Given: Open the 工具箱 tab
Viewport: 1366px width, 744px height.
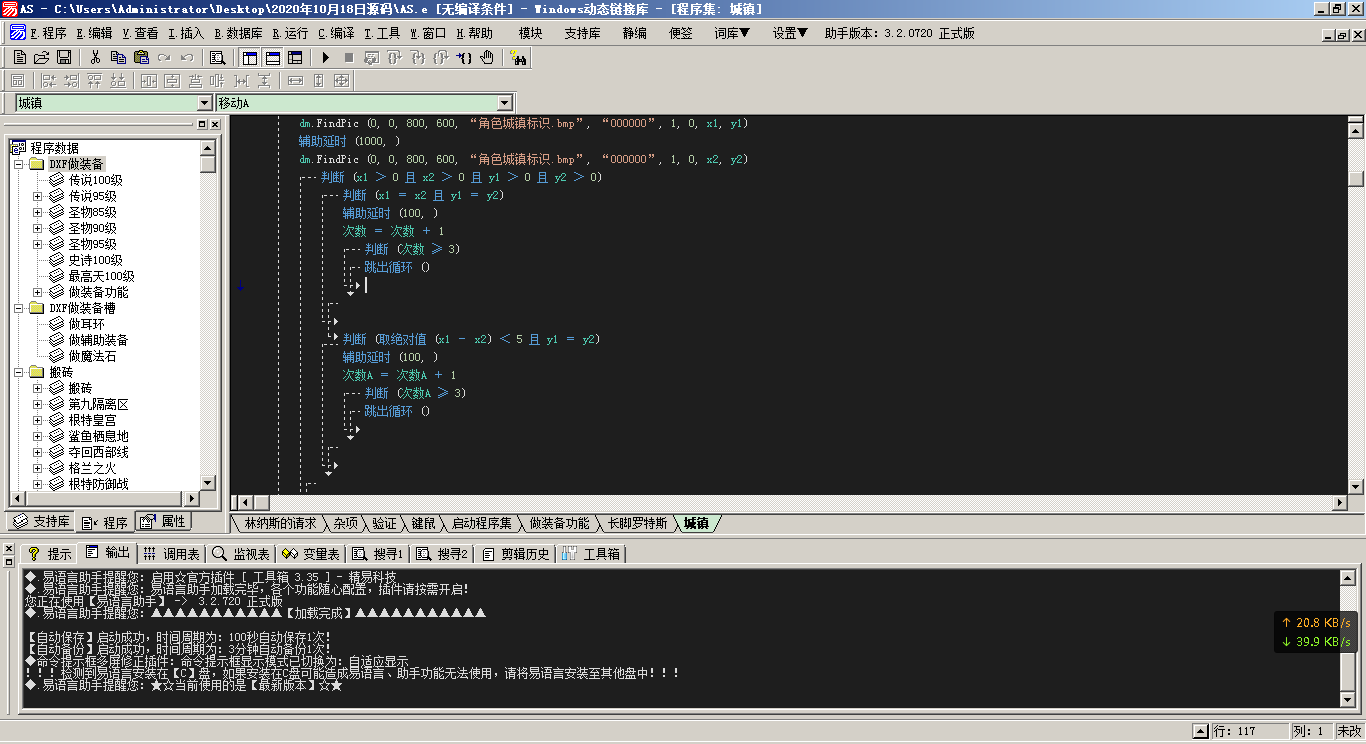Looking at the screenshot, I should tap(592, 553).
